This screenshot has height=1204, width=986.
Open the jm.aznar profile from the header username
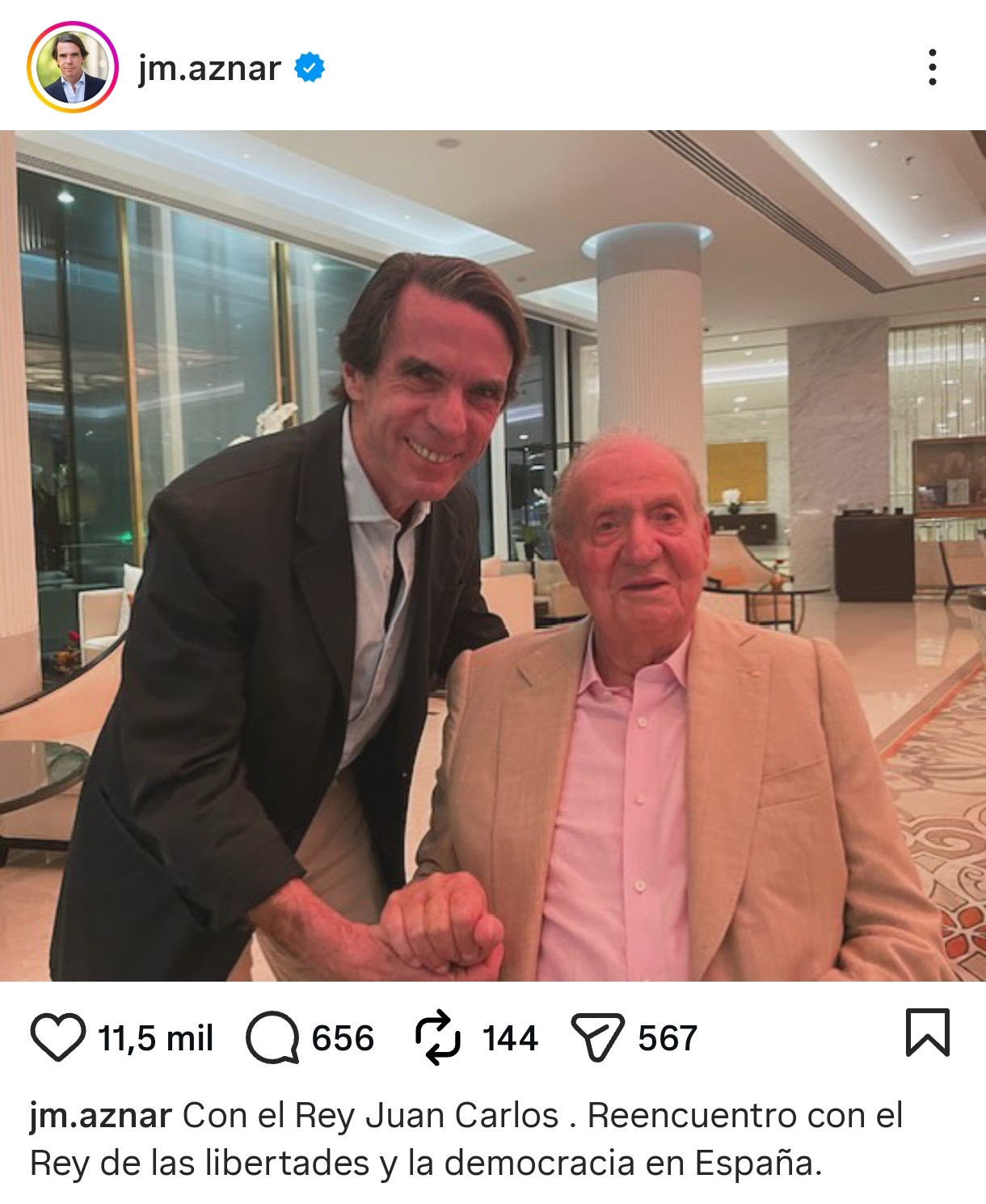click(x=209, y=68)
